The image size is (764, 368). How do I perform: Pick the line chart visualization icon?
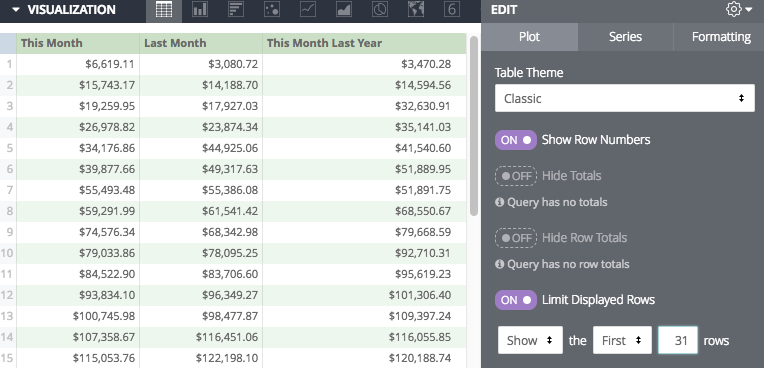pyautogui.click(x=308, y=10)
